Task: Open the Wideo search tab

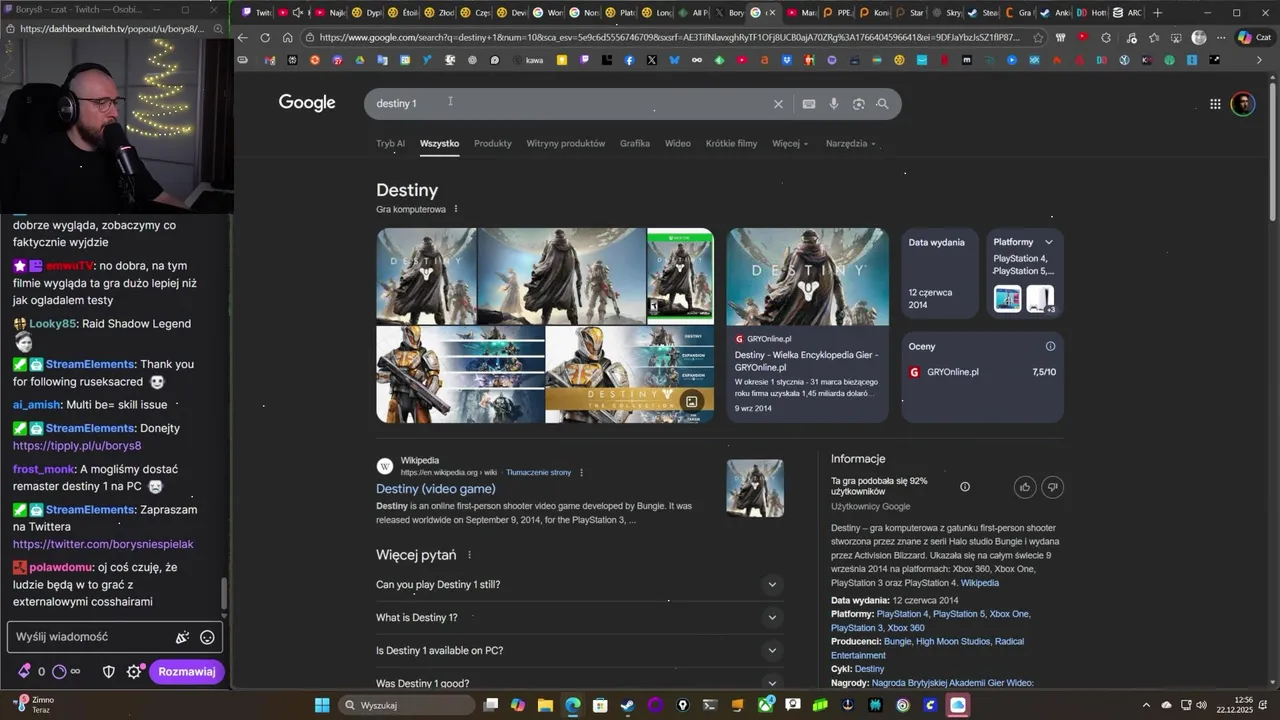Action: pos(677,144)
